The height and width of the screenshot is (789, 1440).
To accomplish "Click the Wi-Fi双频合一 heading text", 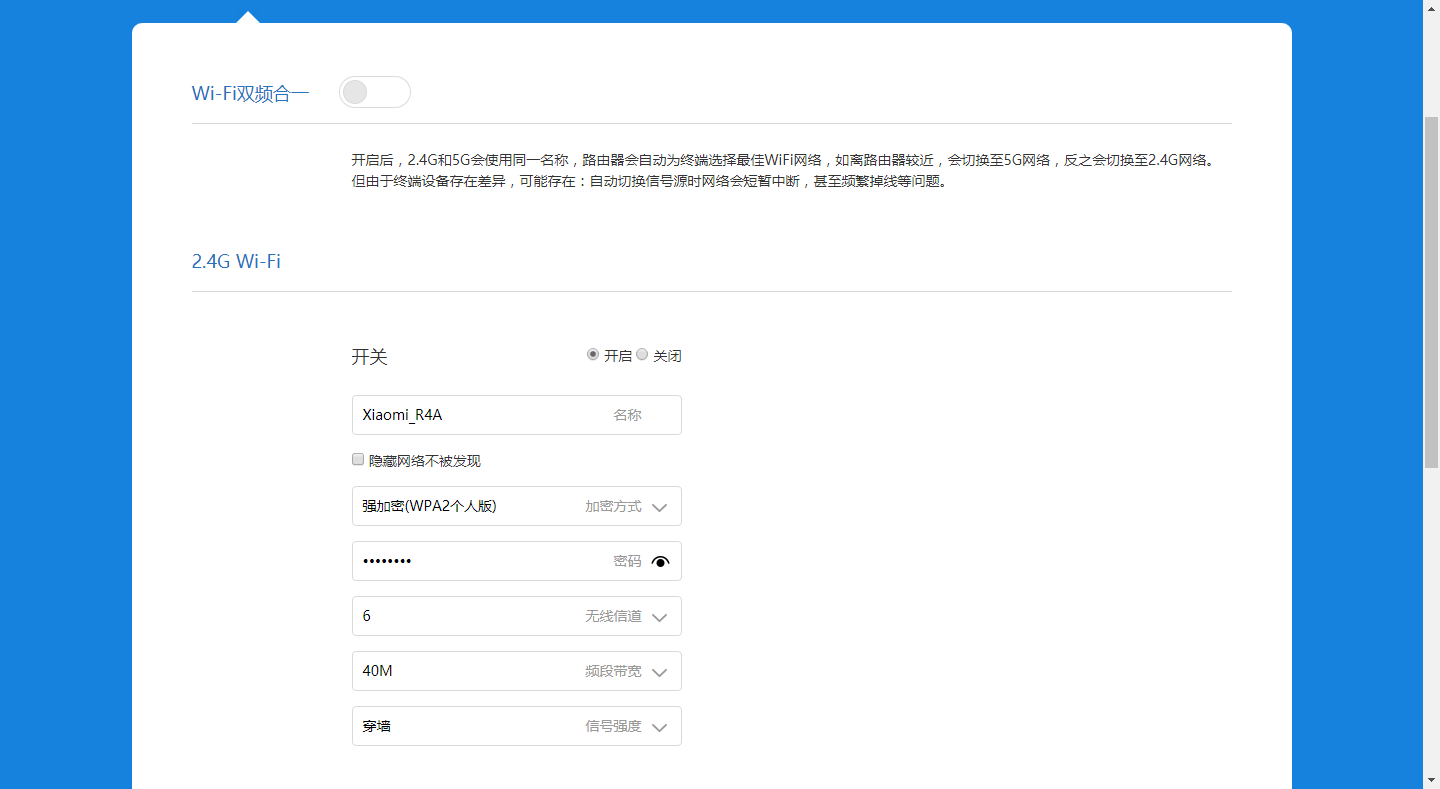I will click(251, 94).
